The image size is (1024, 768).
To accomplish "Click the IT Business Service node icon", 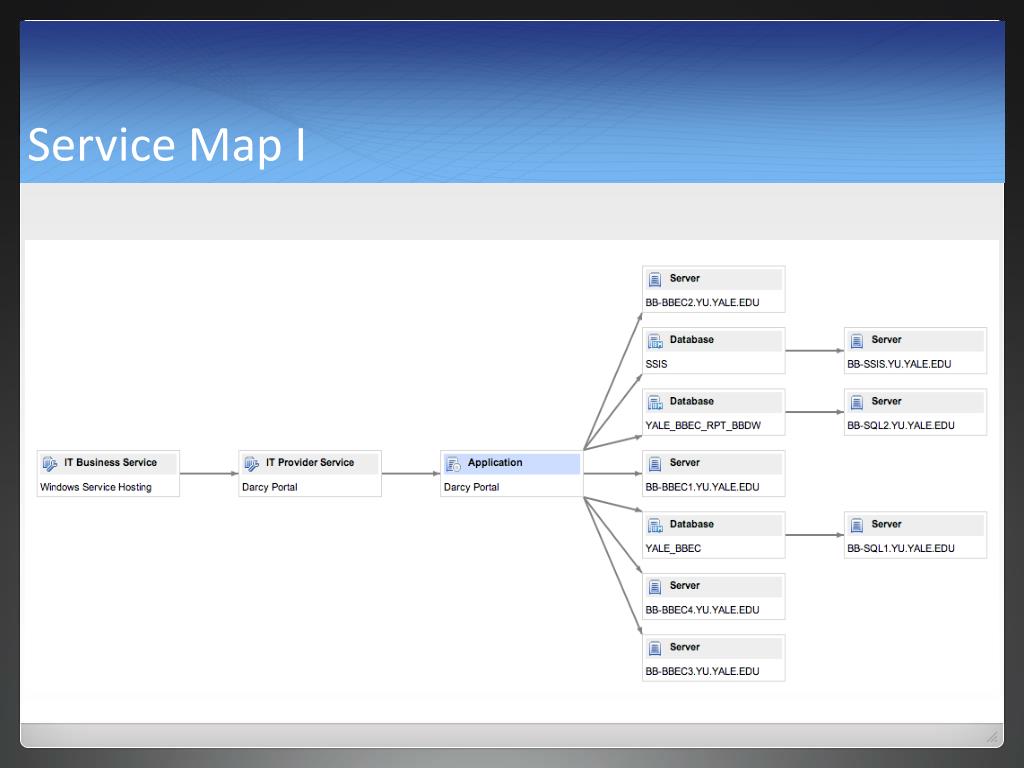I will click(x=50, y=464).
